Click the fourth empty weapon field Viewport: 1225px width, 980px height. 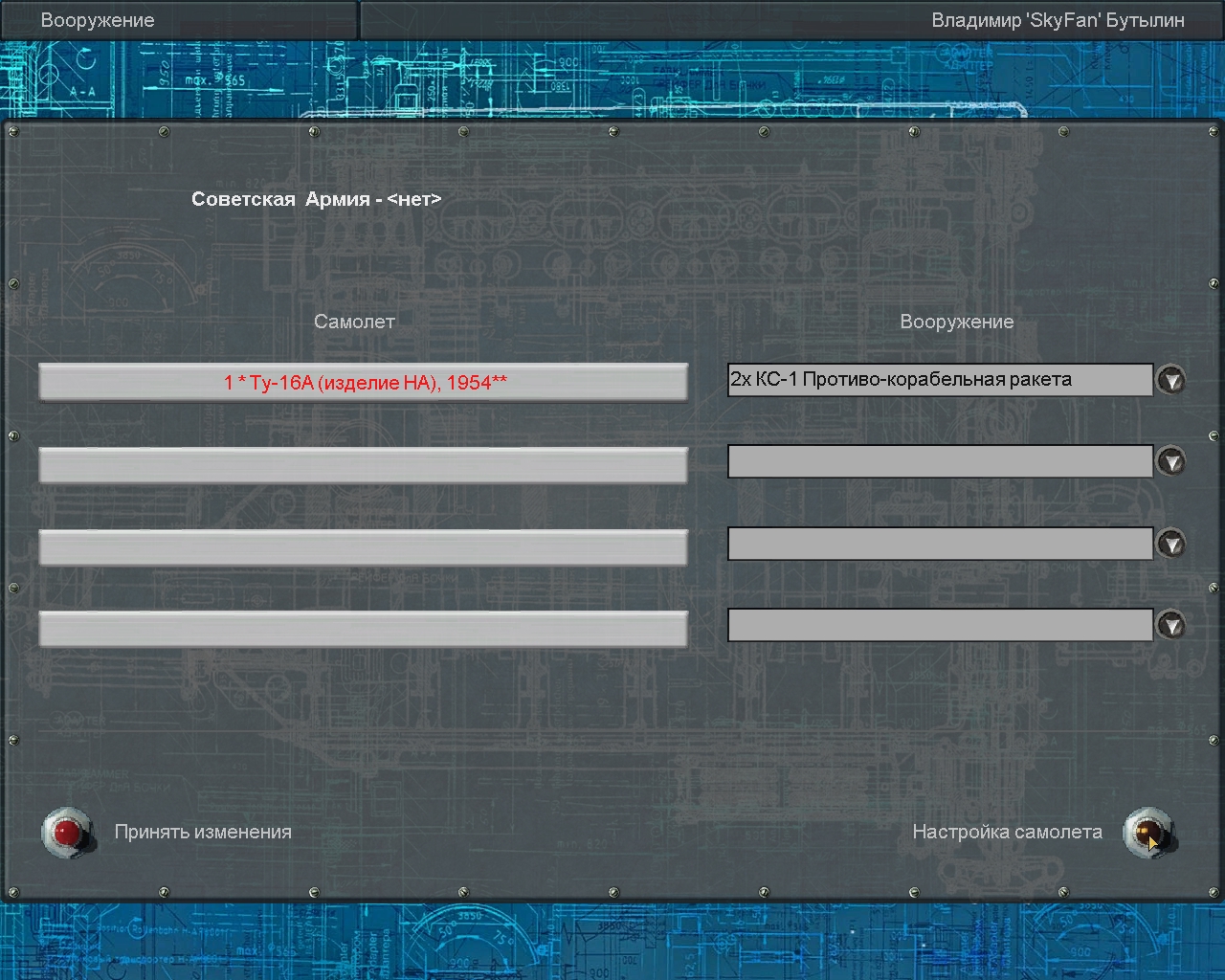coord(940,625)
